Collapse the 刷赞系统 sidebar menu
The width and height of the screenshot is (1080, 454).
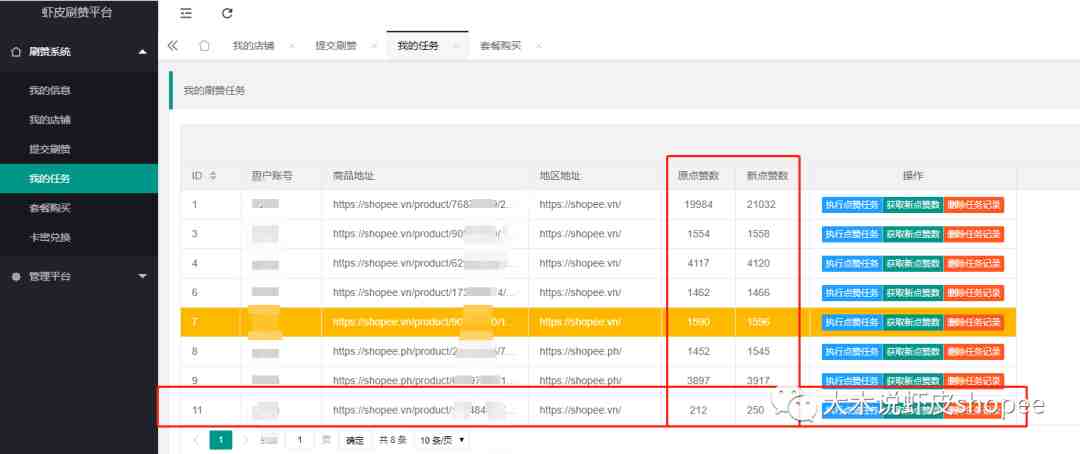pyautogui.click(x=143, y=51)
